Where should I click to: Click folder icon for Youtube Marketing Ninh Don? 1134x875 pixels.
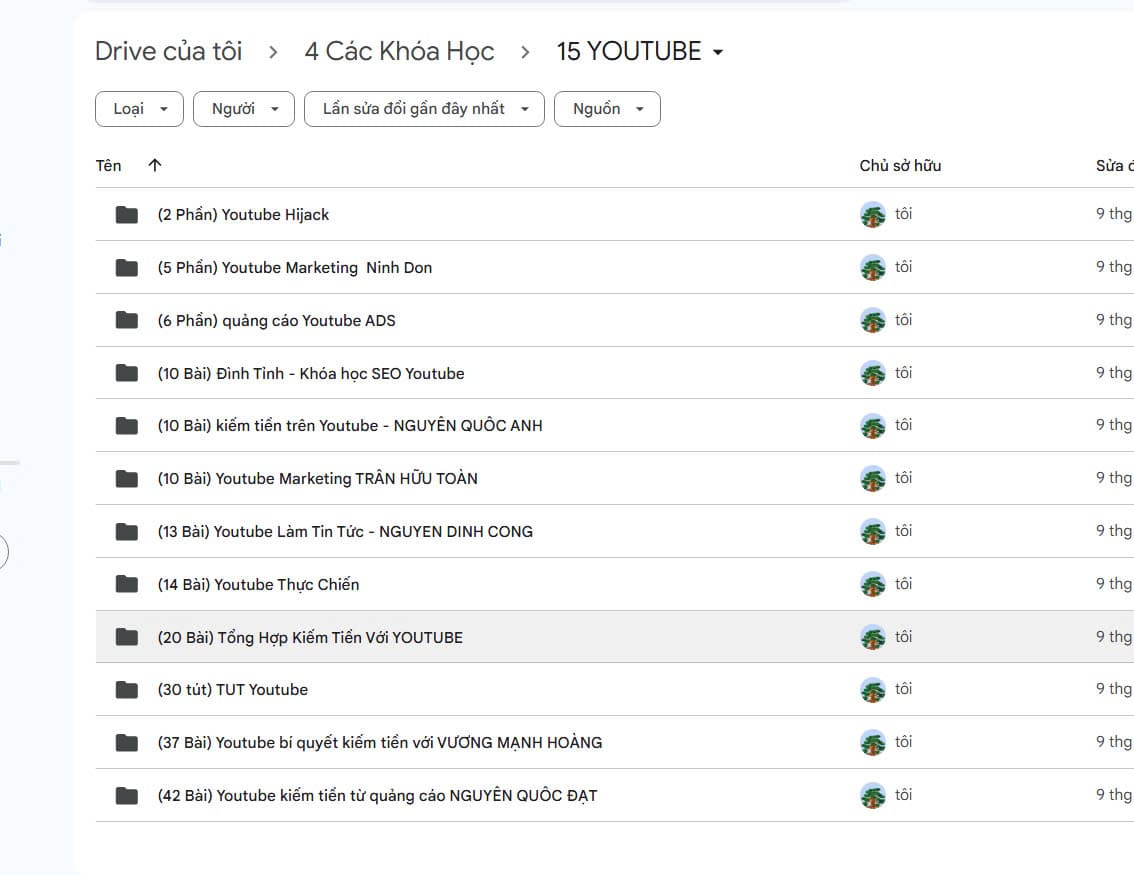[x=127, y=268]
